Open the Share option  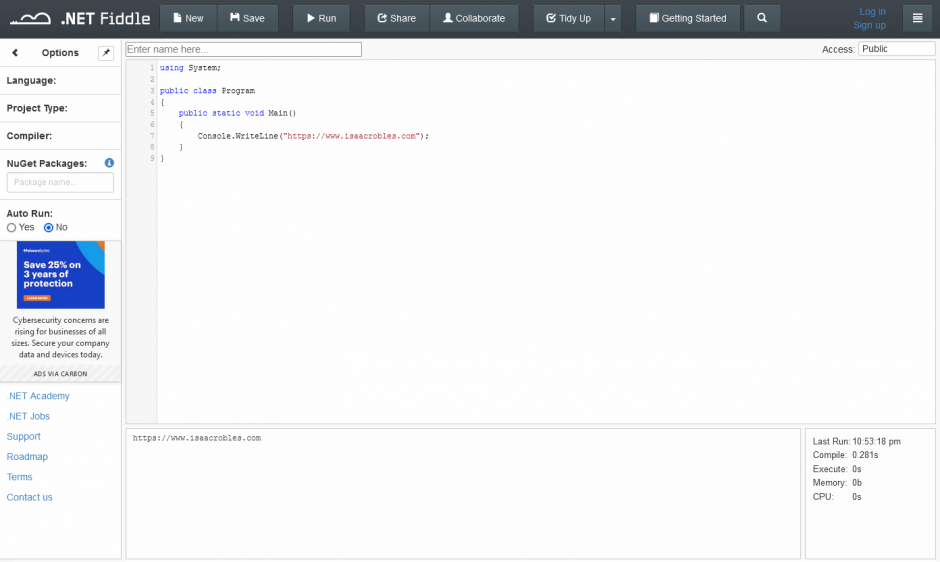coord(396,18)
